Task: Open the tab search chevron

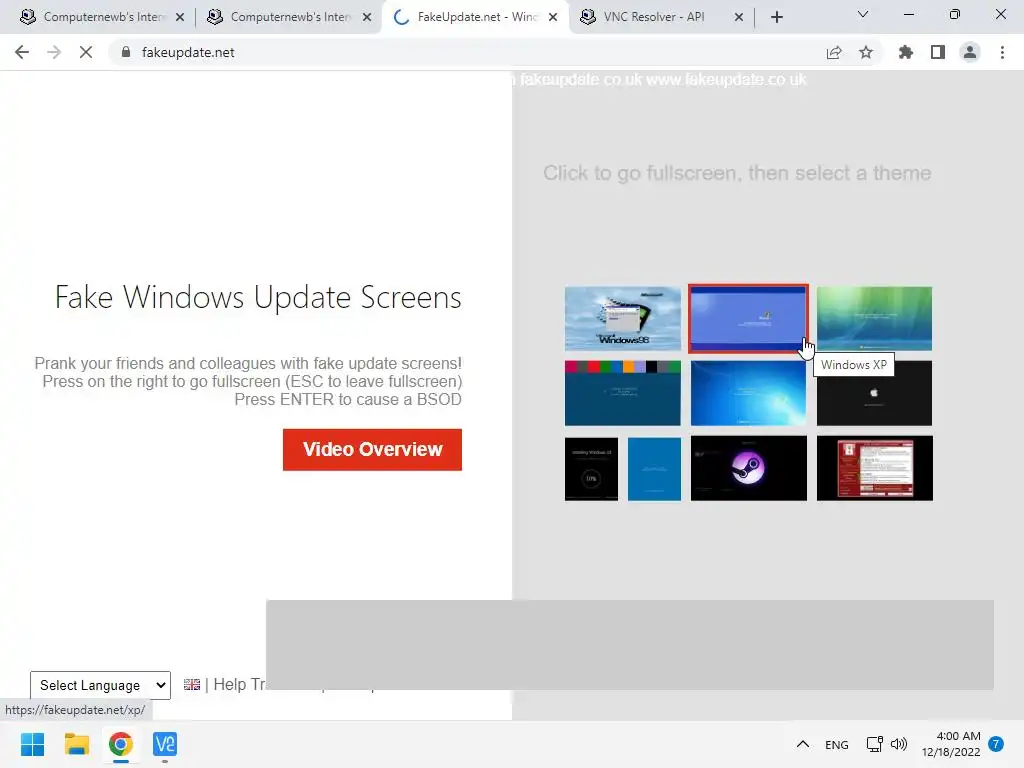Action: pos(863,14)
